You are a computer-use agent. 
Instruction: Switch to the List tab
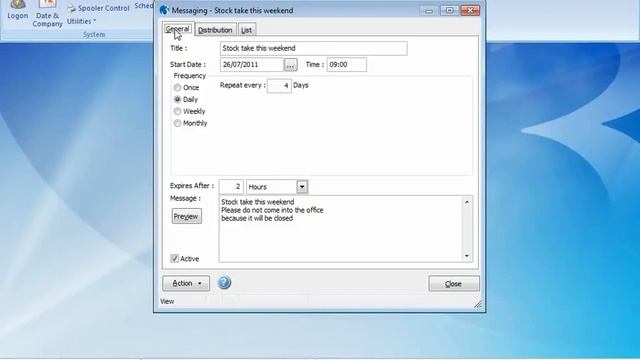[x=246, y=30]
